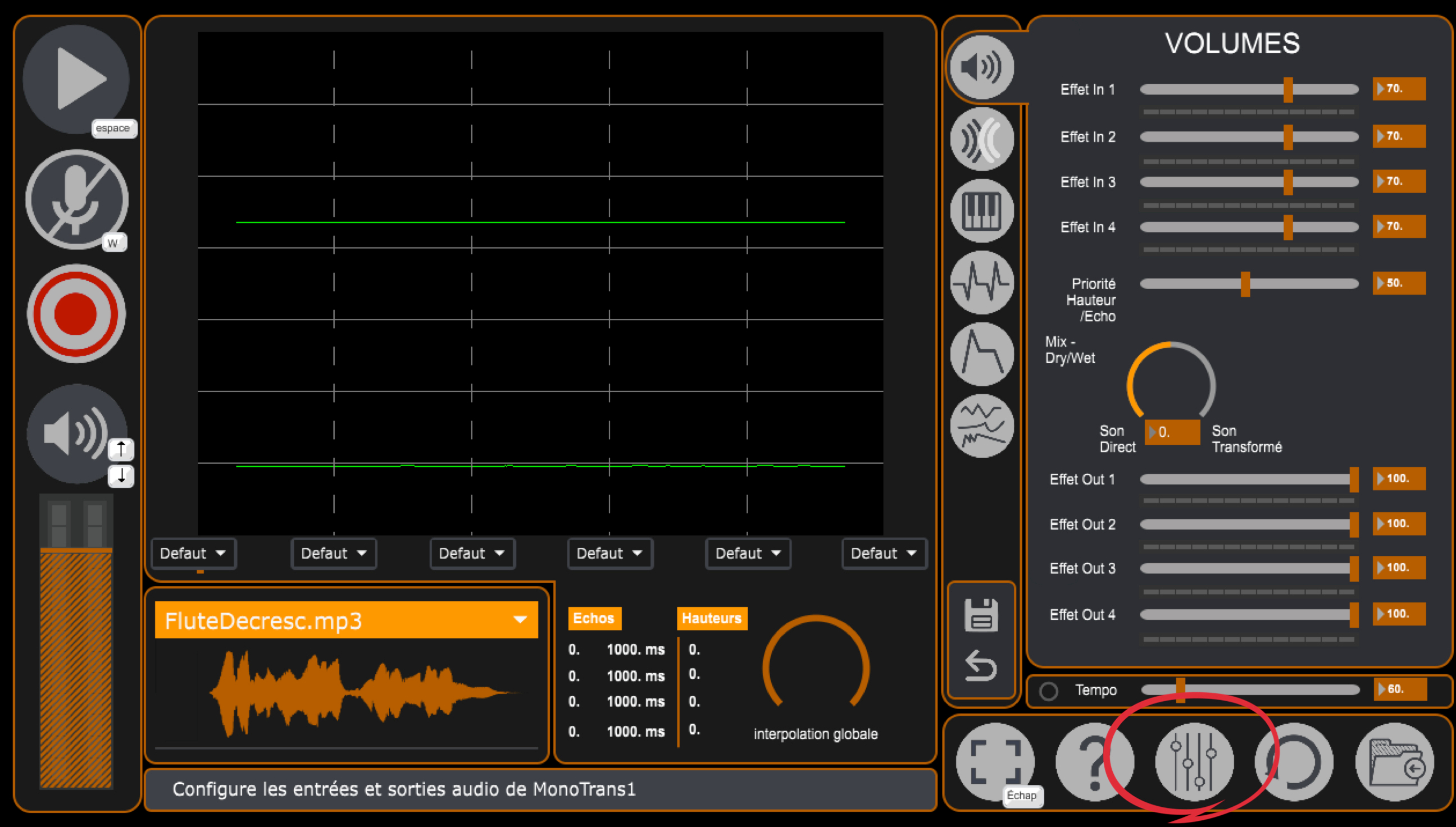Toggle the muted microphone input button

pos(76,199)
